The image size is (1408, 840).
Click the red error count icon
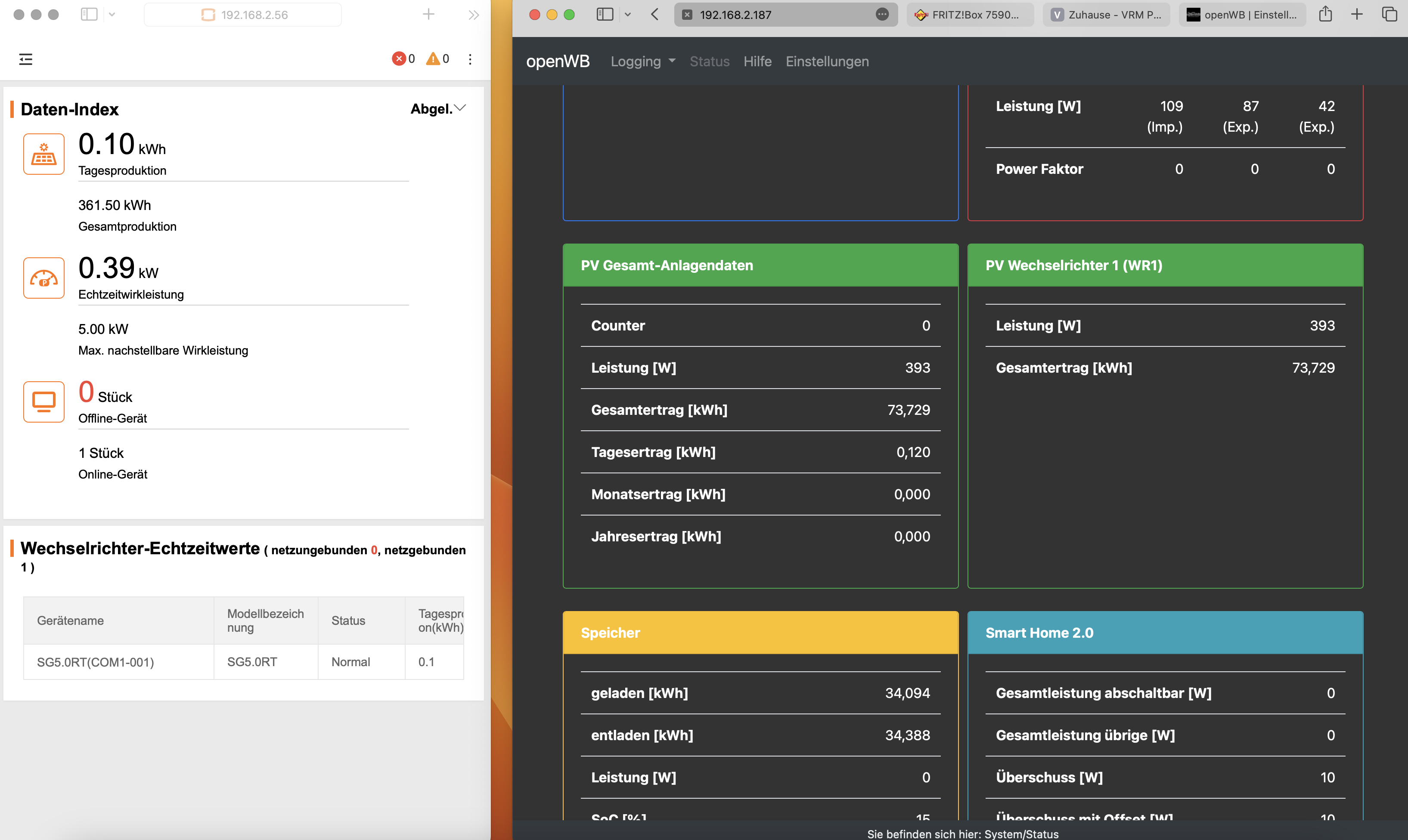click(399, 59)
